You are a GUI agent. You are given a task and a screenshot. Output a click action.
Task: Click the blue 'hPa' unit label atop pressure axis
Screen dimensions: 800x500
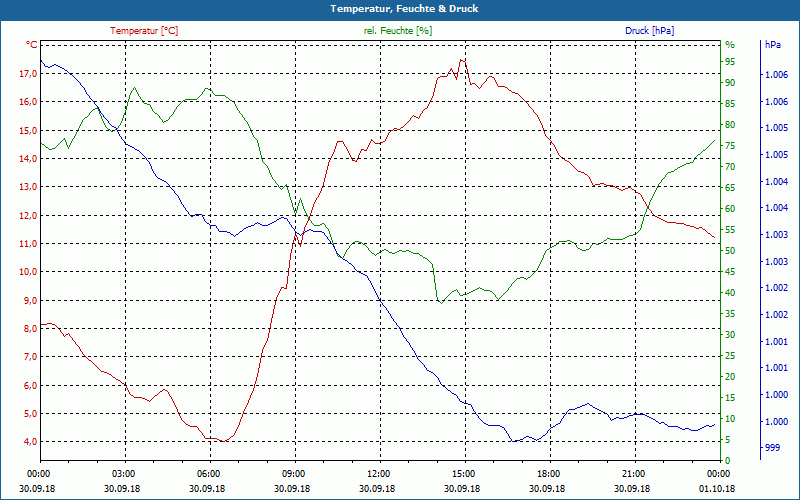coord(772,45)
